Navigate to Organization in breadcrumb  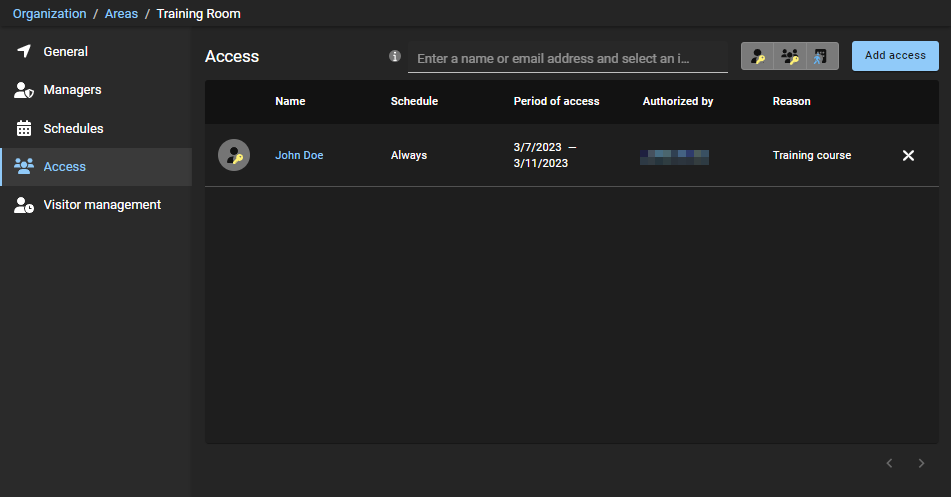pyautogui.click(x=49, y=14)
